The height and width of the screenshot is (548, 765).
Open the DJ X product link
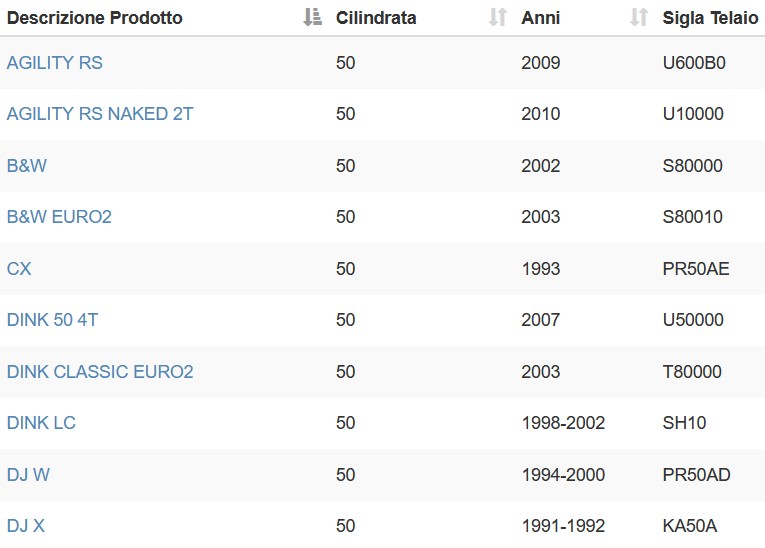[x=26, y=526]
